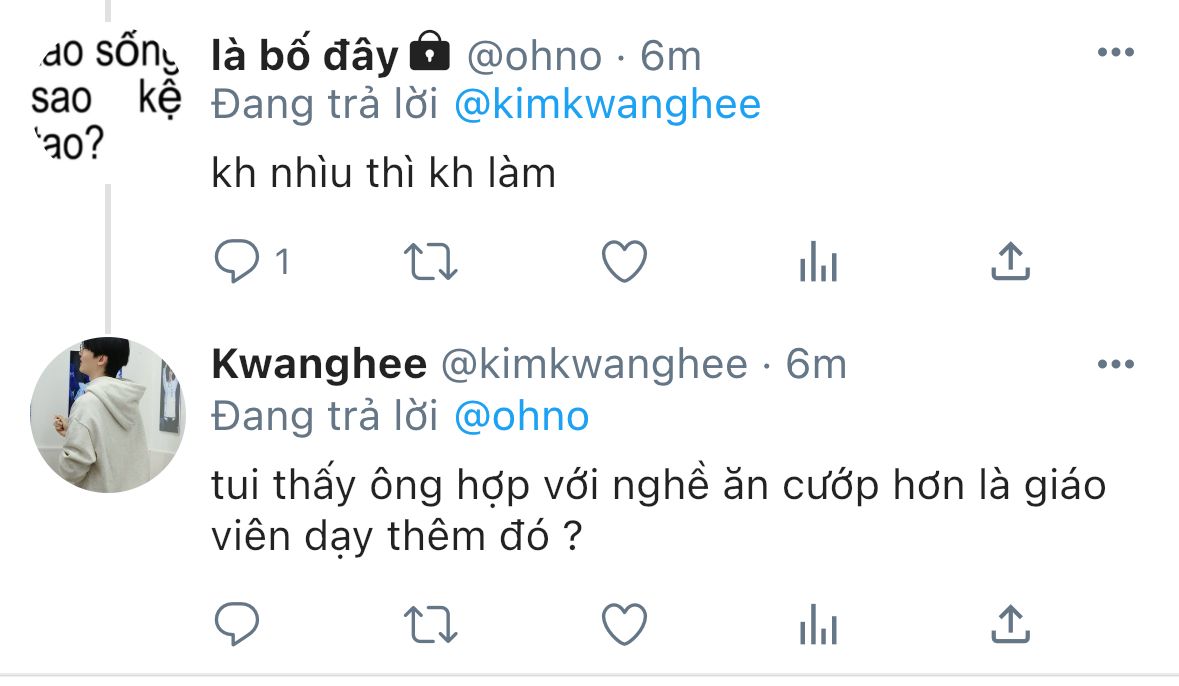This screenshot has height=686, width=1179.
Task: Share Kwanghee's tweet
Action: [1010, 624]
